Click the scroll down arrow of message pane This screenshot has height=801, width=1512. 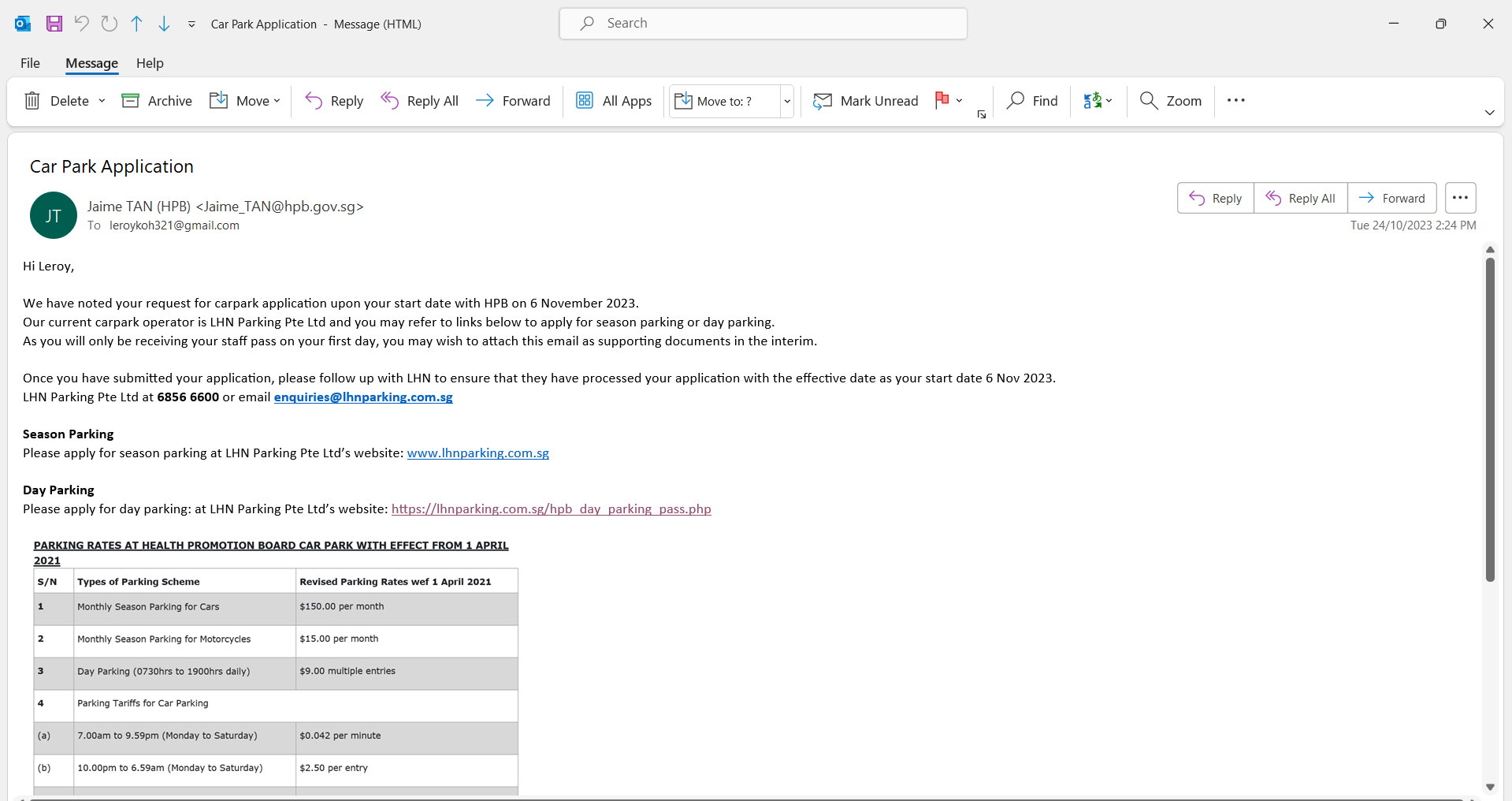pyautogui.click(x=1490, y=787)
